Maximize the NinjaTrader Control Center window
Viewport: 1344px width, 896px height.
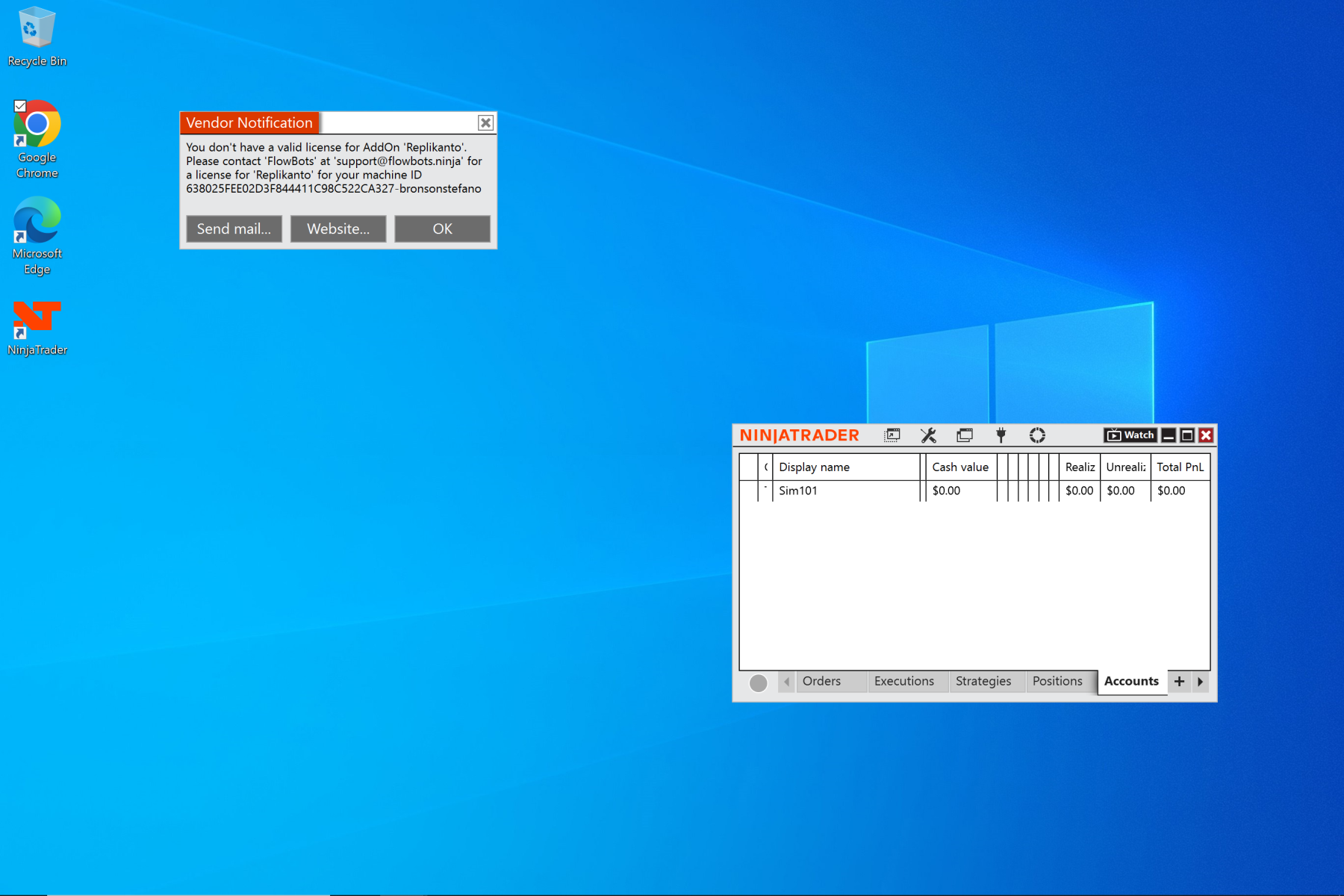tap(1187, 435)
